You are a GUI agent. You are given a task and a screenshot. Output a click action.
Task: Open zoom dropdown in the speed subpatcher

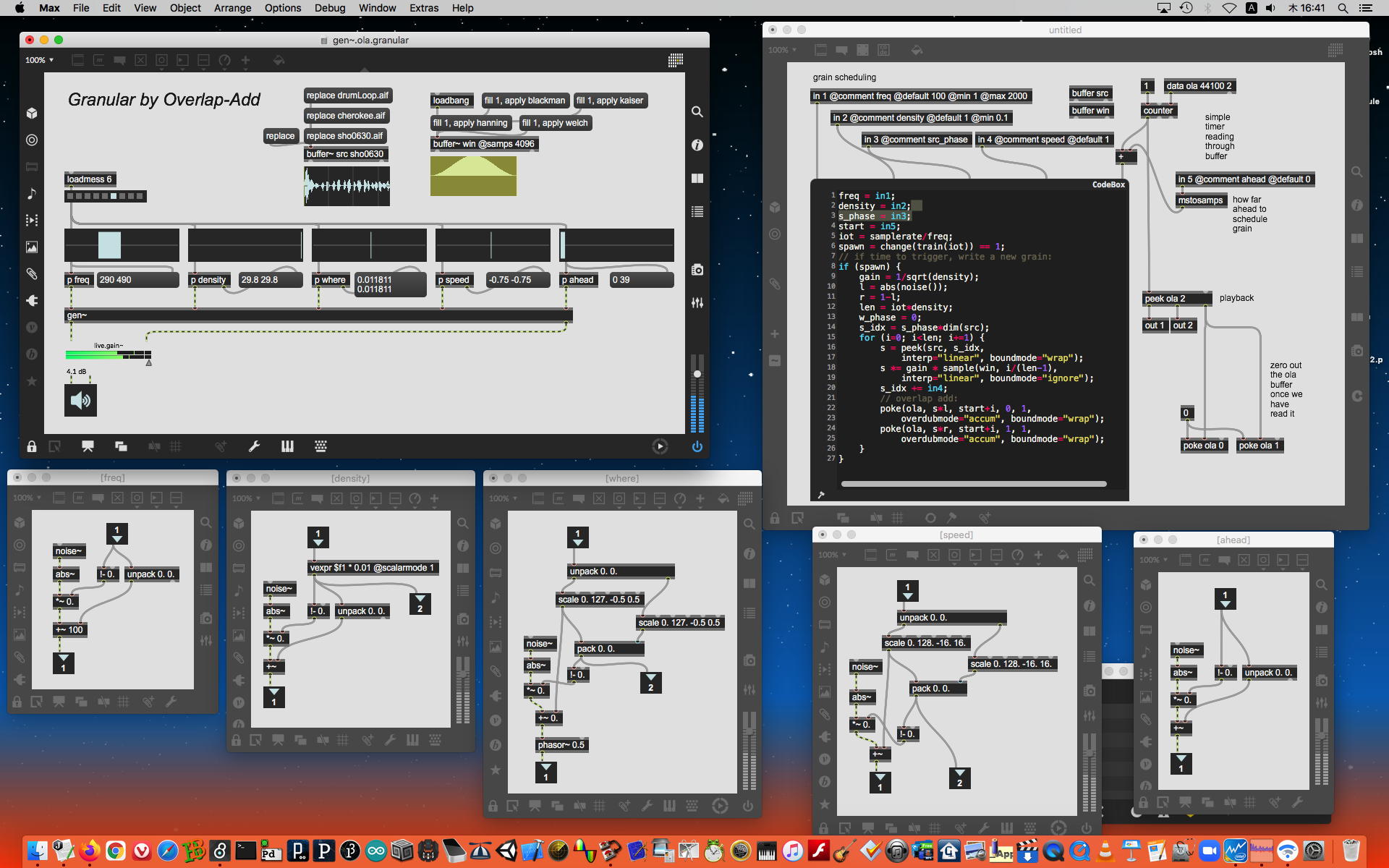point(832,555)
